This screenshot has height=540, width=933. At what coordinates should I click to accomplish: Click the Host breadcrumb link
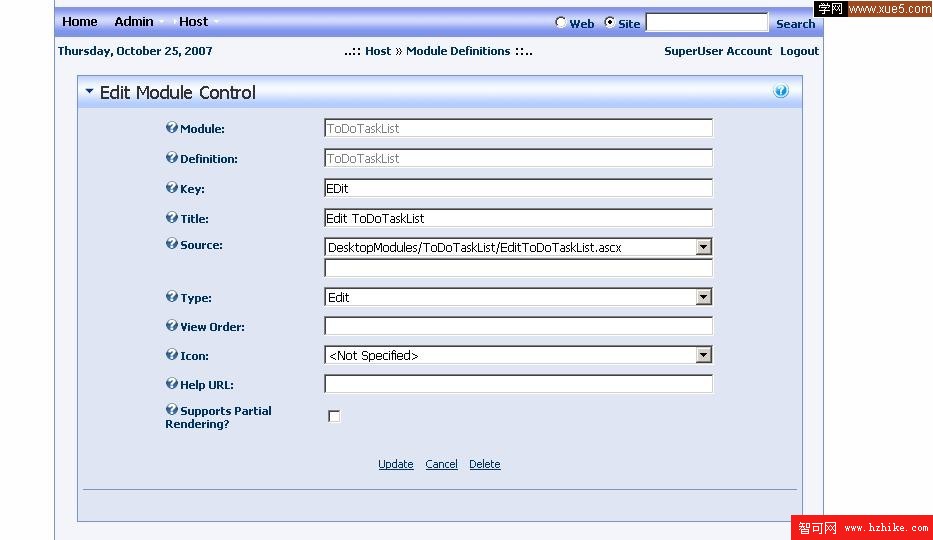(x=378, y=51)
